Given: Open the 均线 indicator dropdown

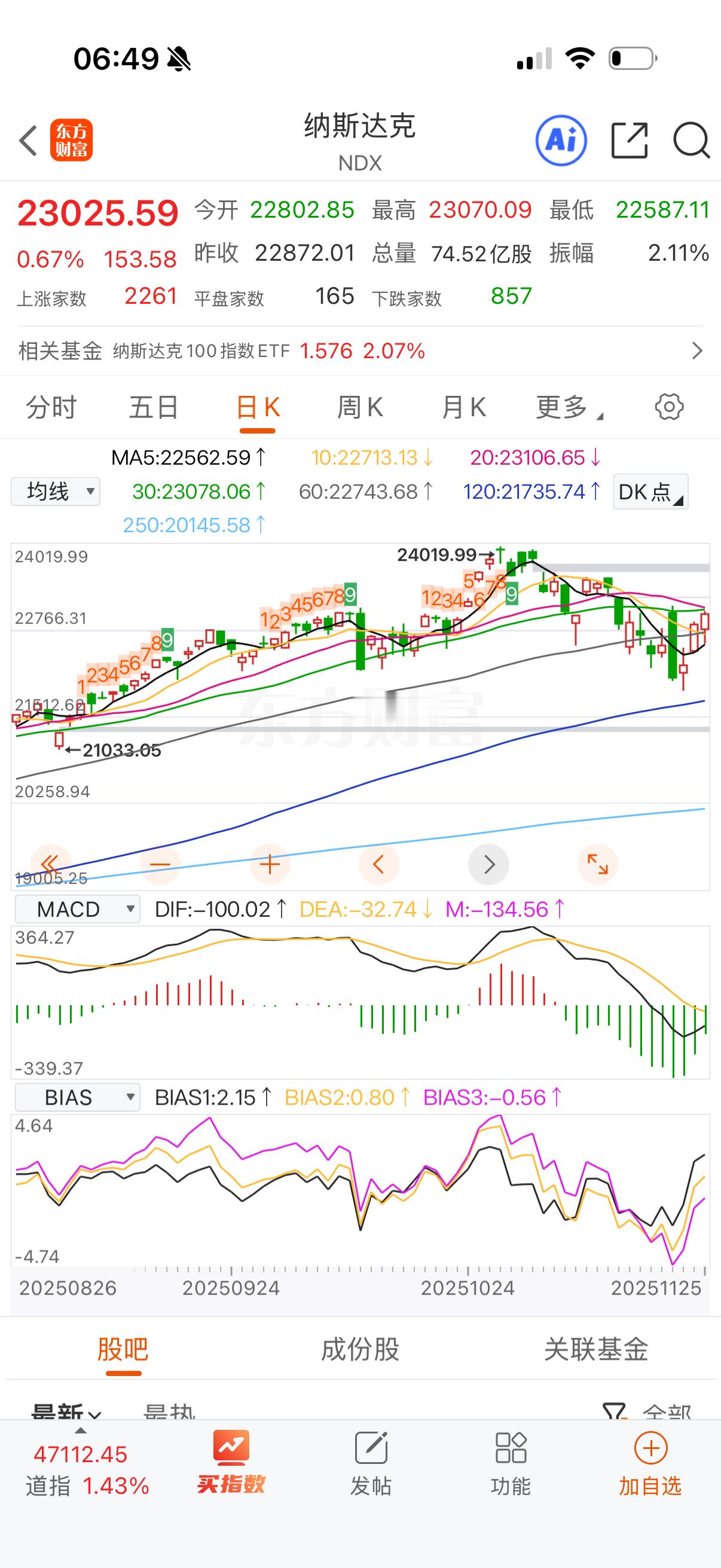Looking at the screenshot, I should [x=56, y=491].
